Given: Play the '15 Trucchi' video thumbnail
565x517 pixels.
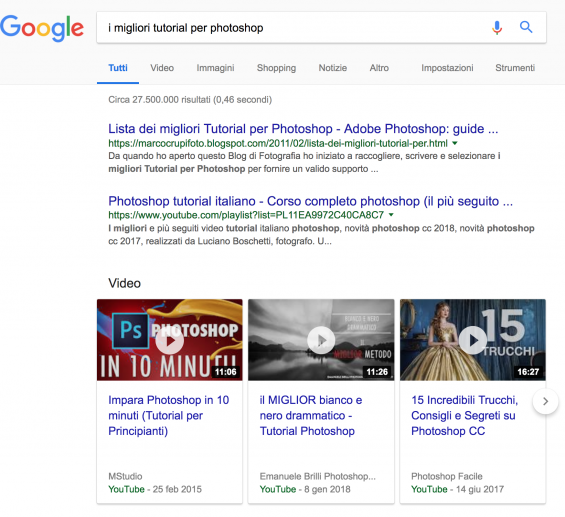Looking at the screenshot, I should coord(473,340).
